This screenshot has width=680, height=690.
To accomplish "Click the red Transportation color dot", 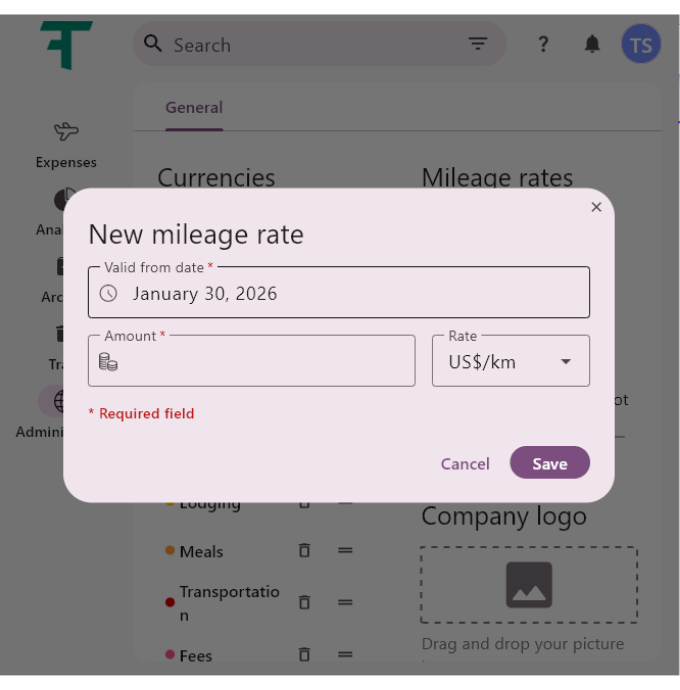I will 170,602.
